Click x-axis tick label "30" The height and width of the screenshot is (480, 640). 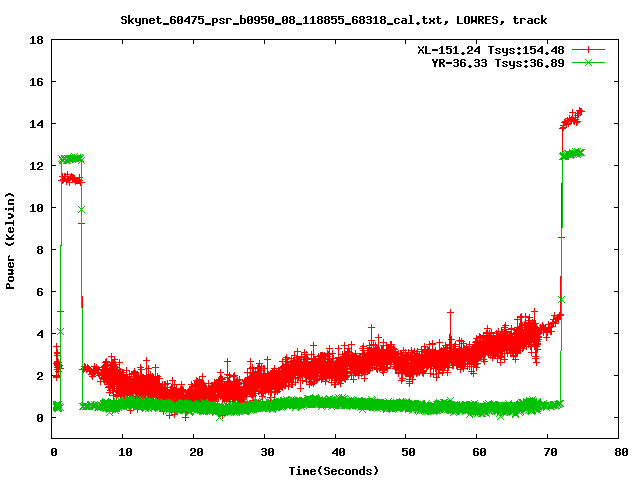267,452
